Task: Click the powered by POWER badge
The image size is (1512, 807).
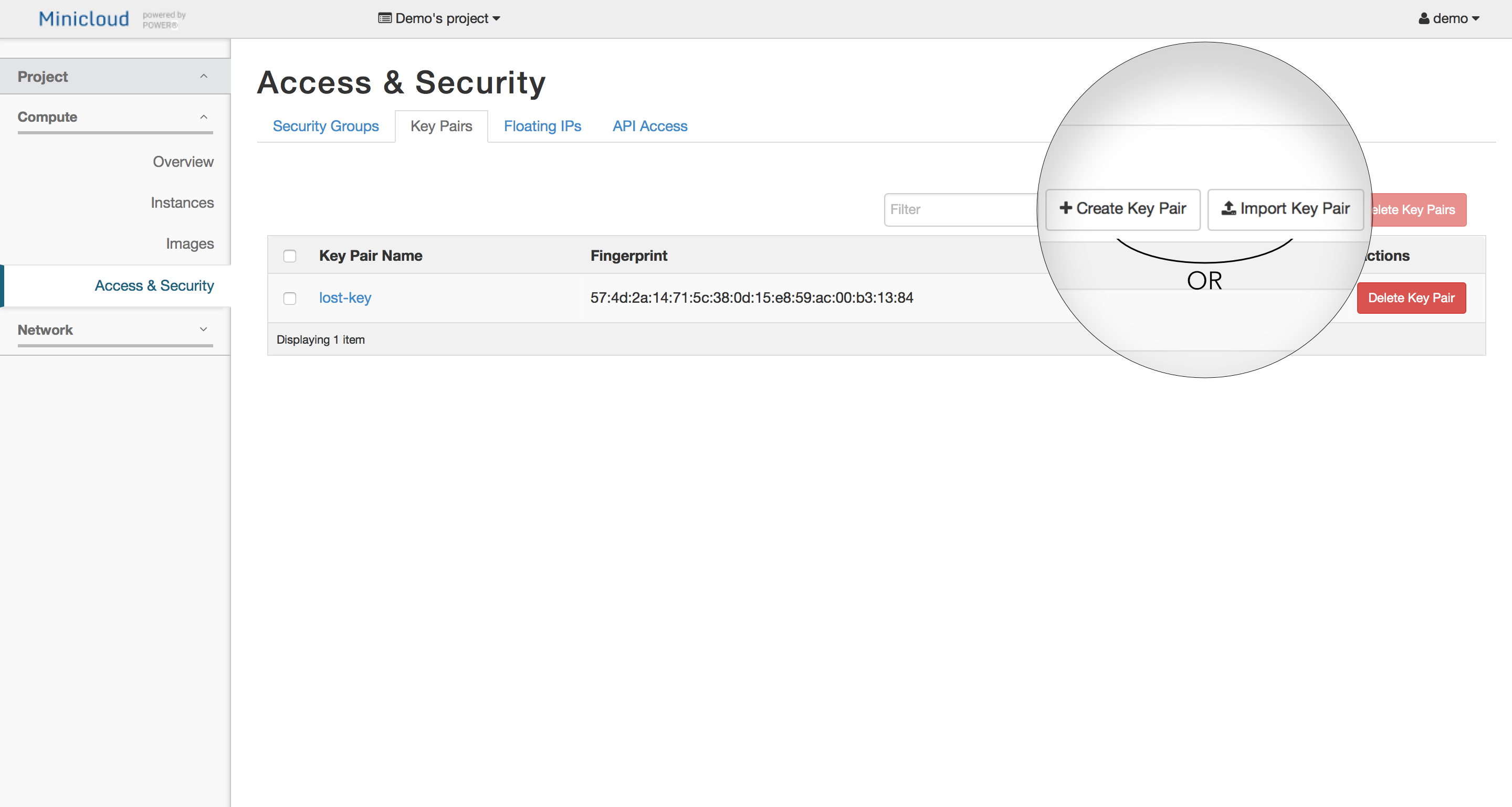Action: click(164, 19)
